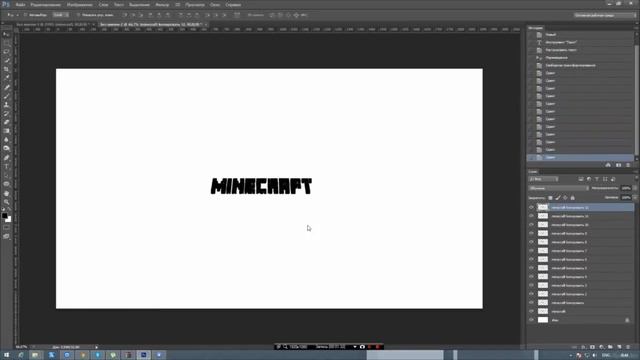Open the Файл menu
This screenshot has height=360, width=640.
click(x=20, y=5)
